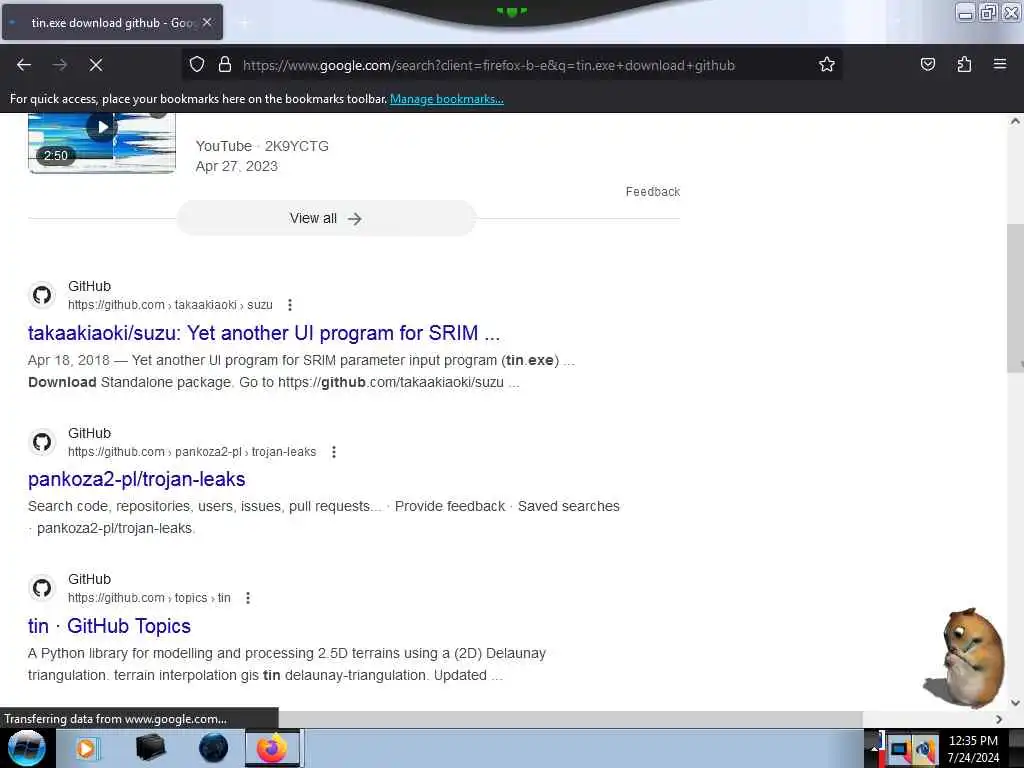Bookmark this page with the star icon
The width and height of the screenshot is (1024, 768).
pos(827,65)
